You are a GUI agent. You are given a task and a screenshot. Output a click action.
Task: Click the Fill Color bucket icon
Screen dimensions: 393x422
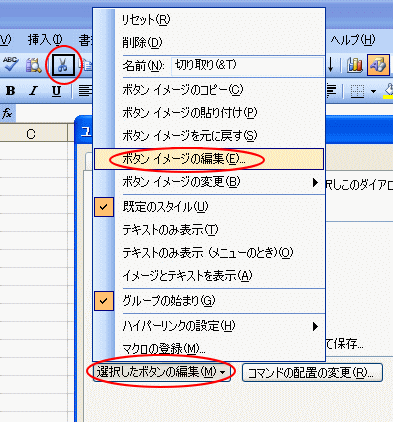(388, 91)
